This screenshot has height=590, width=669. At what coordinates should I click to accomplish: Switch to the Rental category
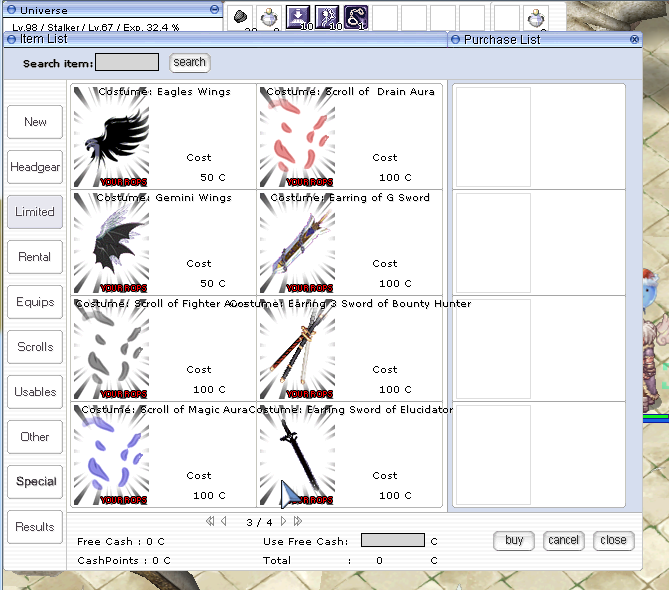(x=35, y=257)
